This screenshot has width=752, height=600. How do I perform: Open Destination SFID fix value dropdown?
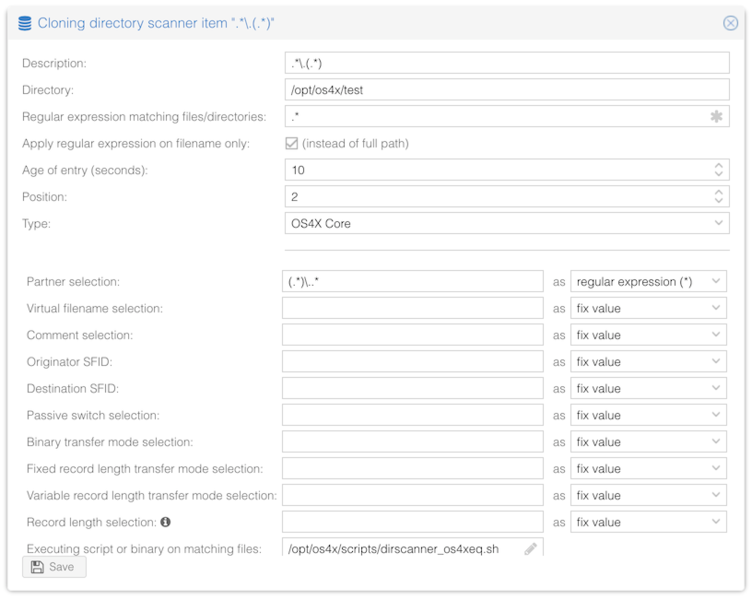[647, 389]
